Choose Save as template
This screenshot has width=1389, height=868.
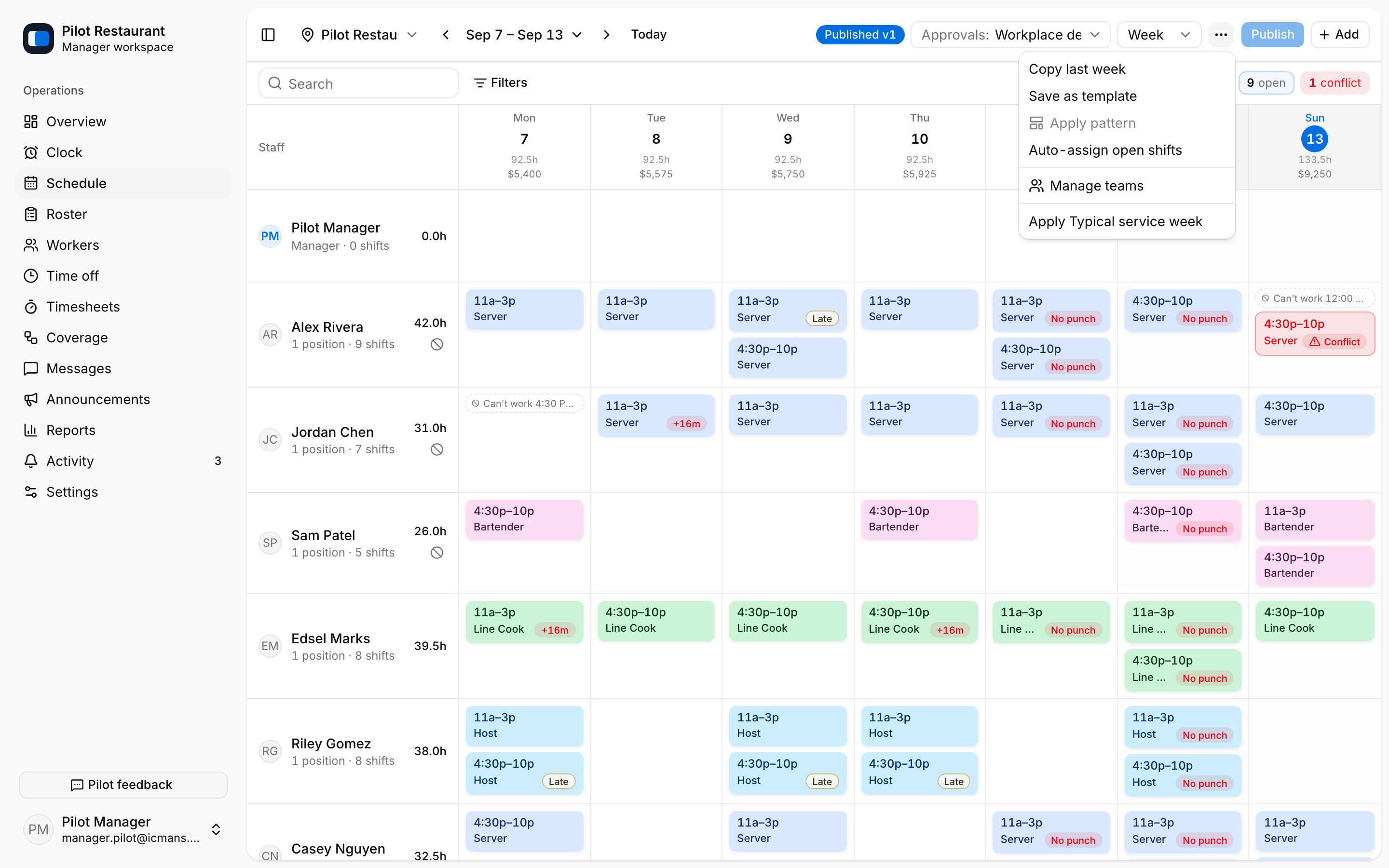[1126, 96]
